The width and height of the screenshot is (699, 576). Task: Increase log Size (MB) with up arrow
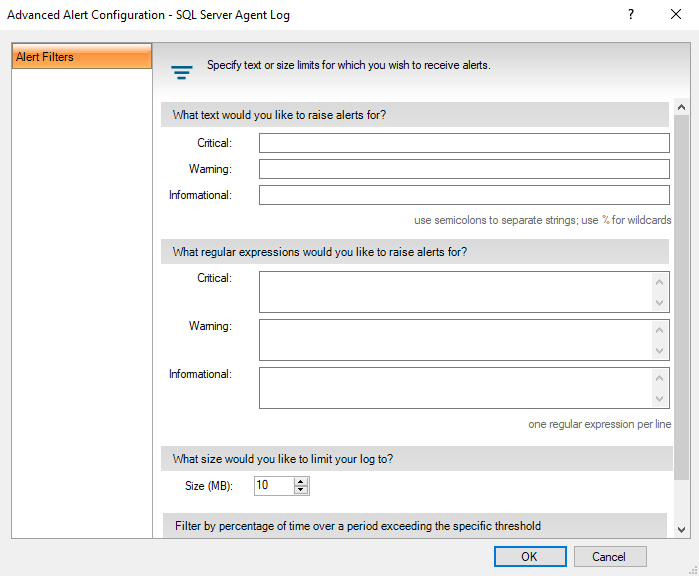pyautogui.click(x=301, y=481)
